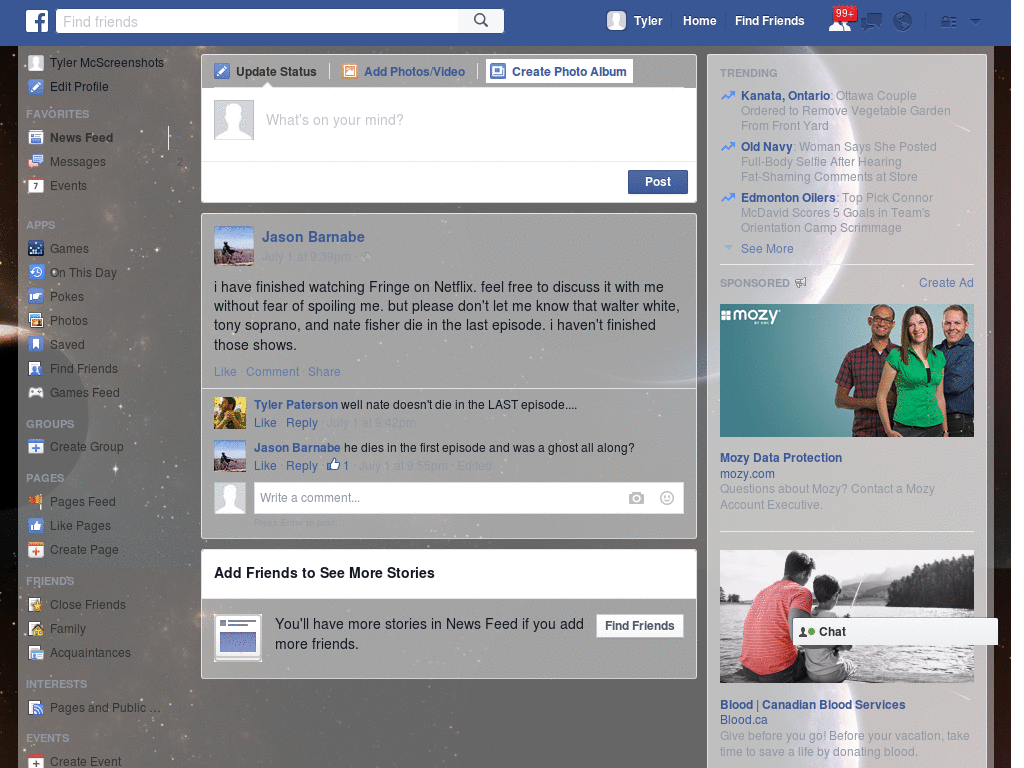Click the Pokes icon
Image resolution: width=1024 pixels, height=768 pixels.
[x=36, y=297]
